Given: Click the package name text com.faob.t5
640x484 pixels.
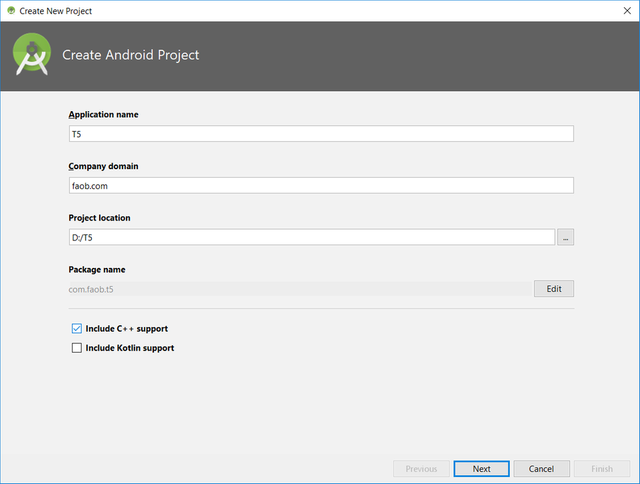Looking at the screenshot, I should pos(91,289).
